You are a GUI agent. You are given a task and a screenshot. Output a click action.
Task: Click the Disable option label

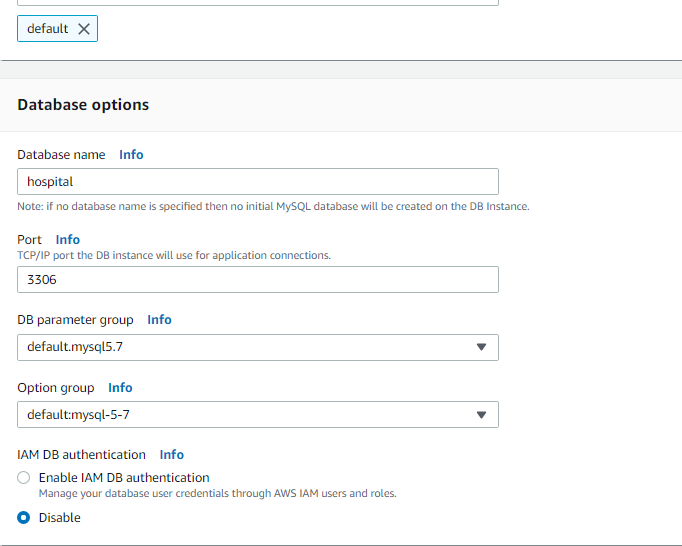point(60,517)
